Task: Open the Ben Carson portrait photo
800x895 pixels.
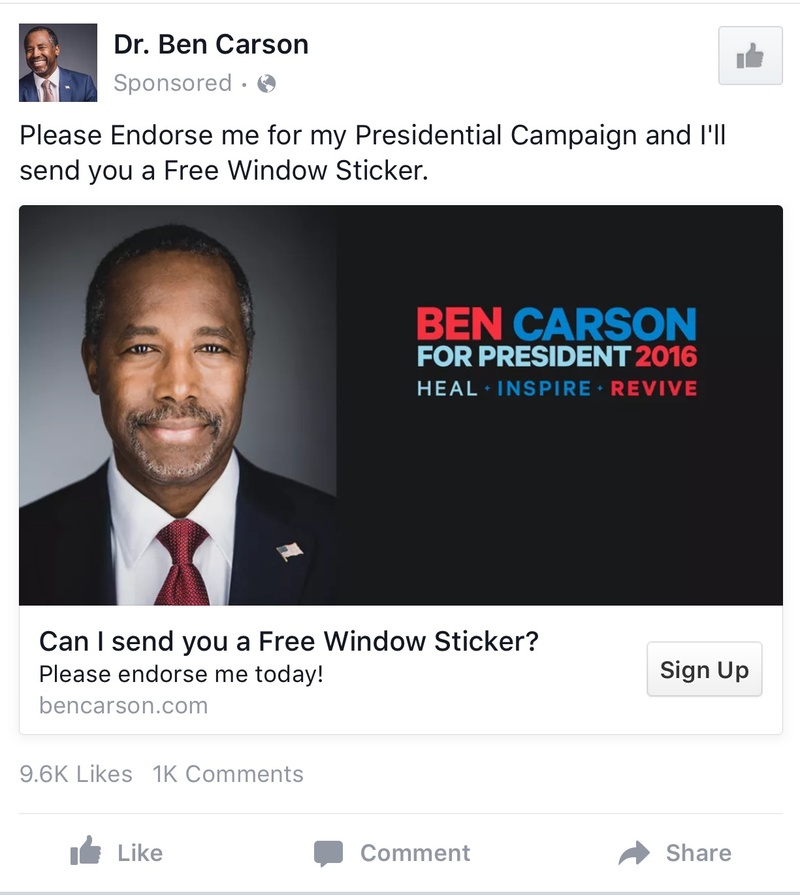Action: [x=177, y=405]
